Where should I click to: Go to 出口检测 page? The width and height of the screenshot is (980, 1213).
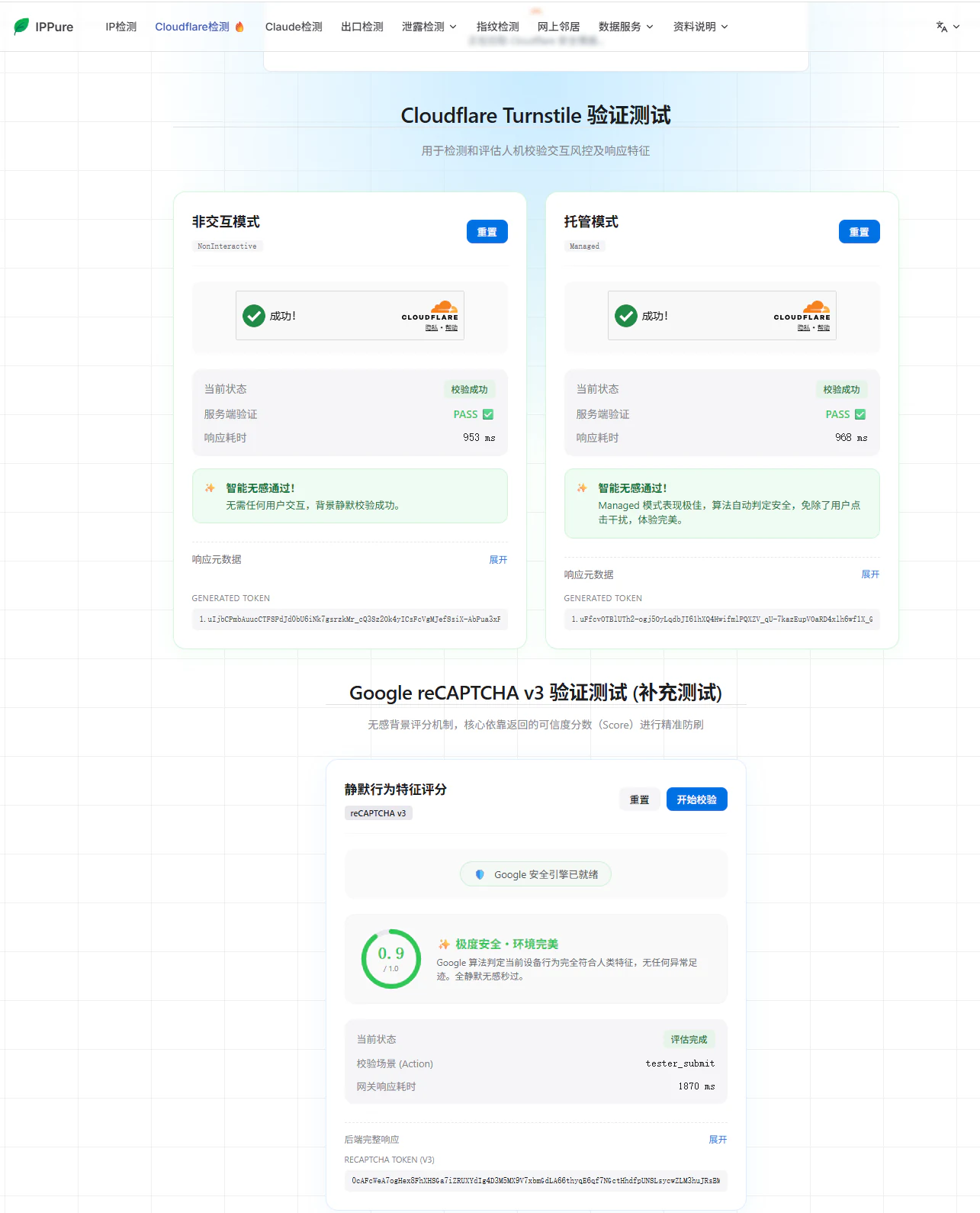pyautogui.click(x=362, y=27)
